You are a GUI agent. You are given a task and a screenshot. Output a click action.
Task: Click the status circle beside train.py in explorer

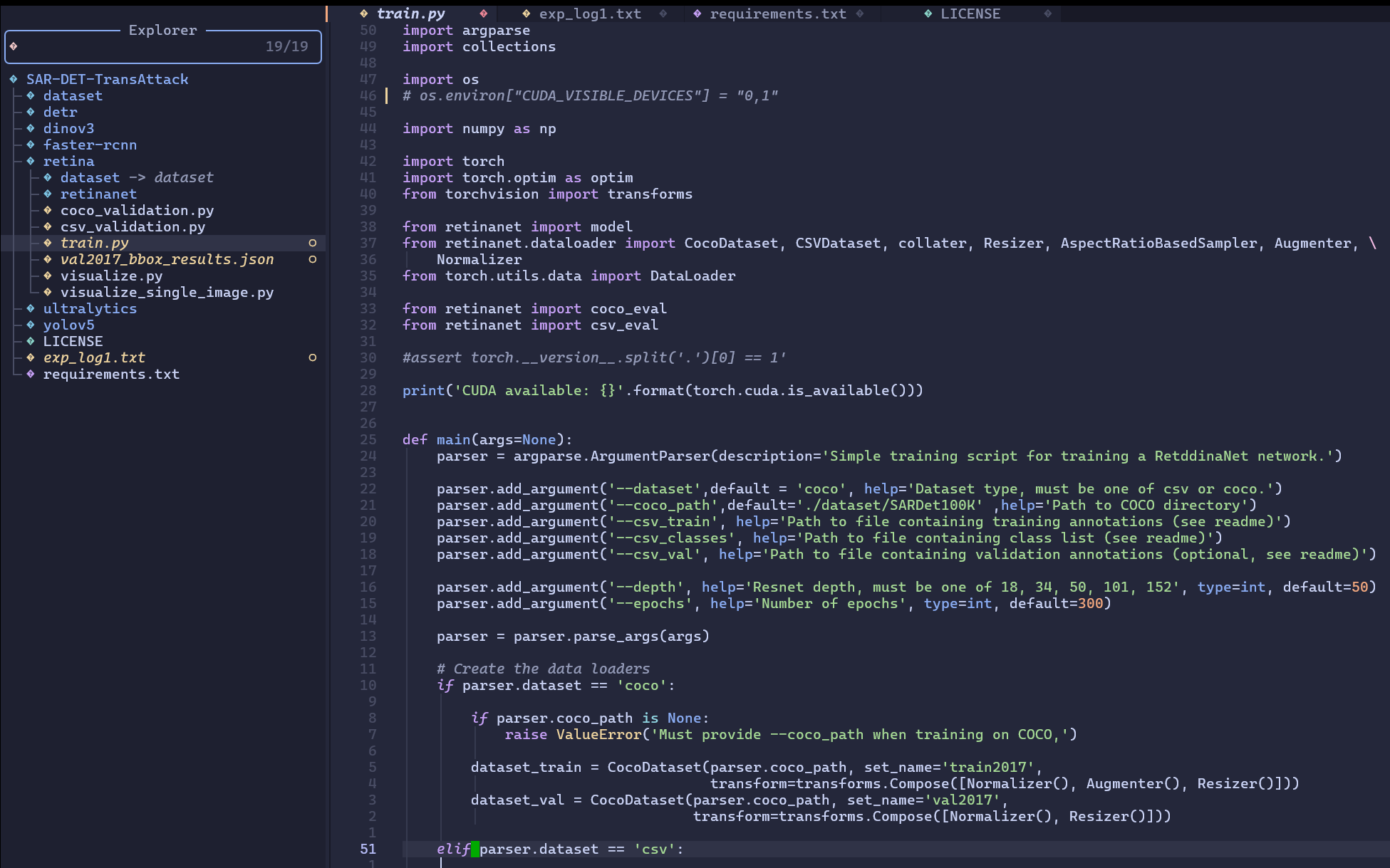[x=312, y=243]
